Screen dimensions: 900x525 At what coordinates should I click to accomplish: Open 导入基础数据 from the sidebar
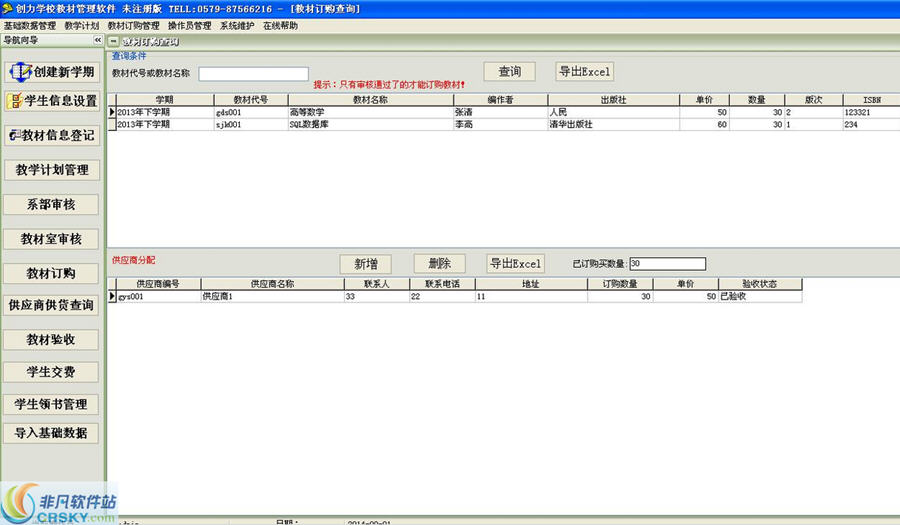pyautogui.click(x=51, y=433)
